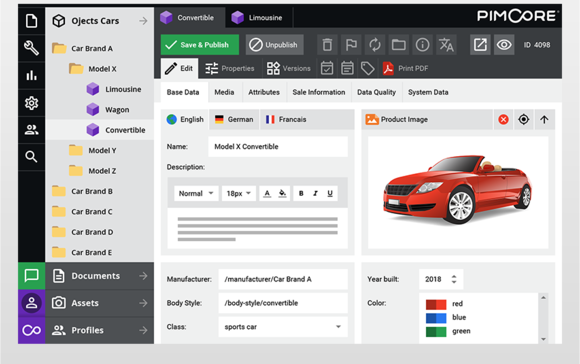Open the Versions view
Viewport: 580px width, 364px height.
click(289, 68)
